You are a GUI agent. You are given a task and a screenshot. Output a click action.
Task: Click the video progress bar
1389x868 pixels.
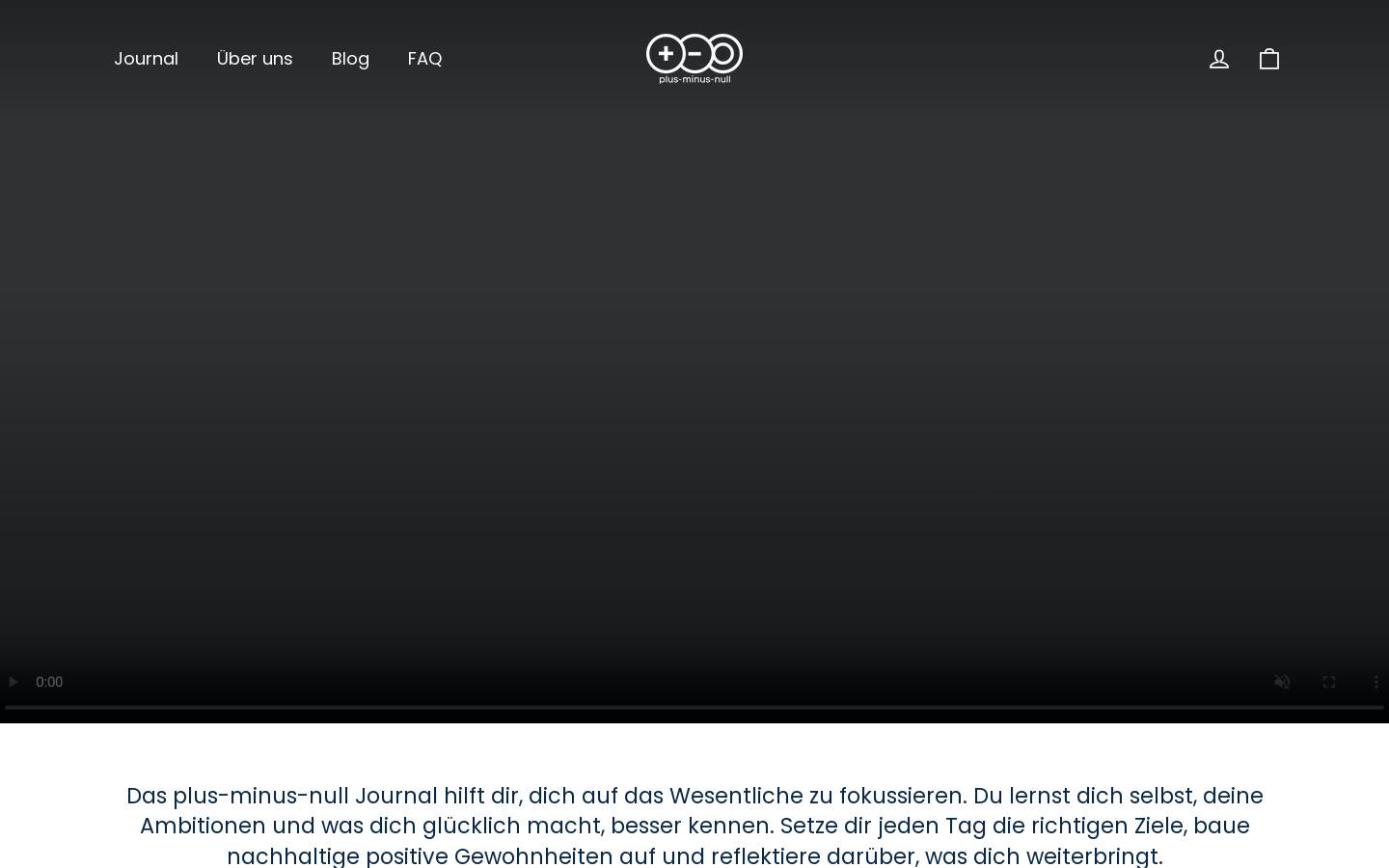tap(694, 707)
